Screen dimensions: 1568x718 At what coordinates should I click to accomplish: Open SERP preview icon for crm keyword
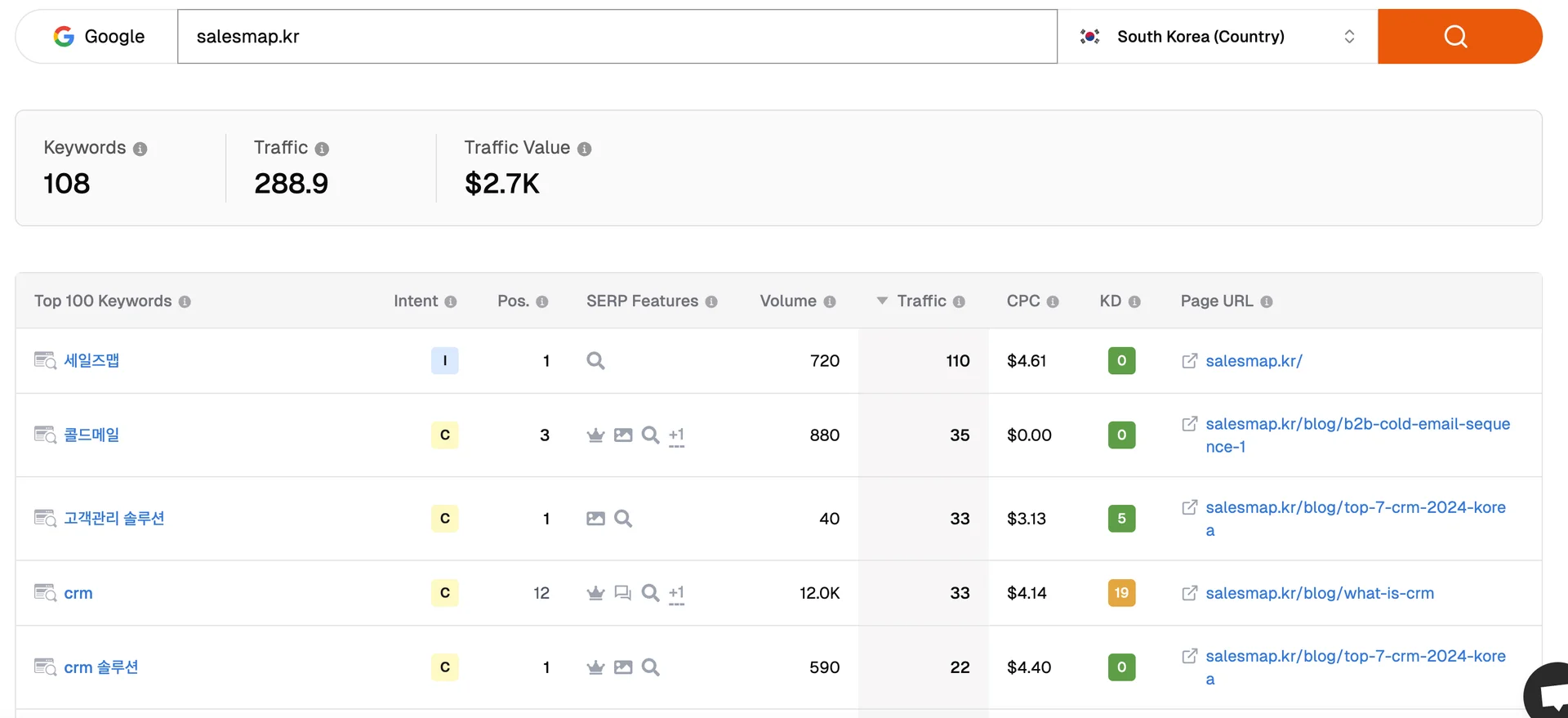45,593
